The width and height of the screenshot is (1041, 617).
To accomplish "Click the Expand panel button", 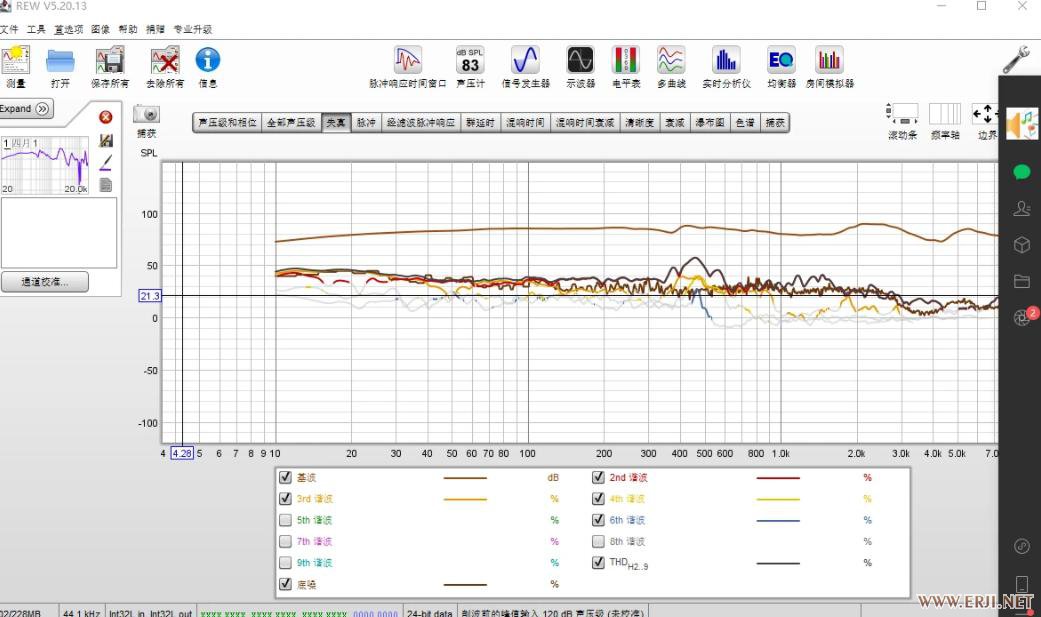I will pyautogui.click(x=27, y=109).
